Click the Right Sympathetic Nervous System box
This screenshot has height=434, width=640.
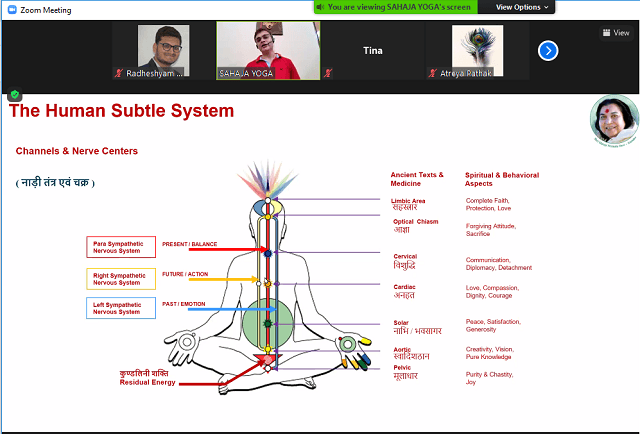tap(121, 279)
